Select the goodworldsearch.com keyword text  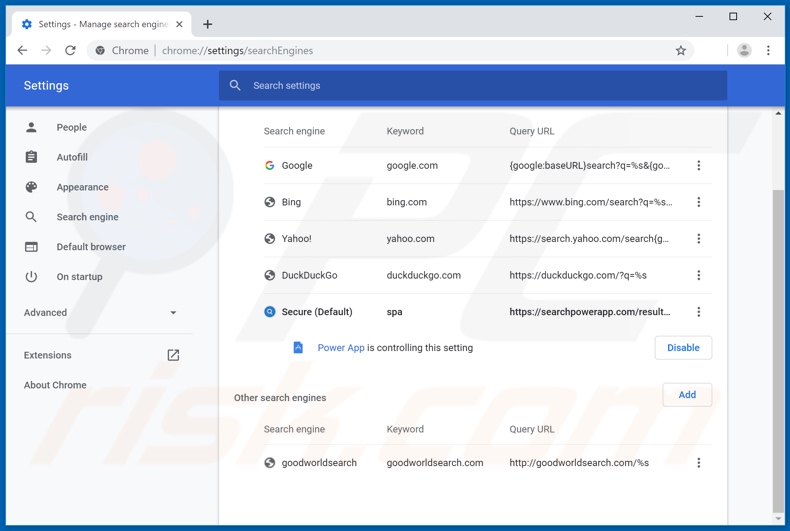pyautogui.click(x=435, y=462)
